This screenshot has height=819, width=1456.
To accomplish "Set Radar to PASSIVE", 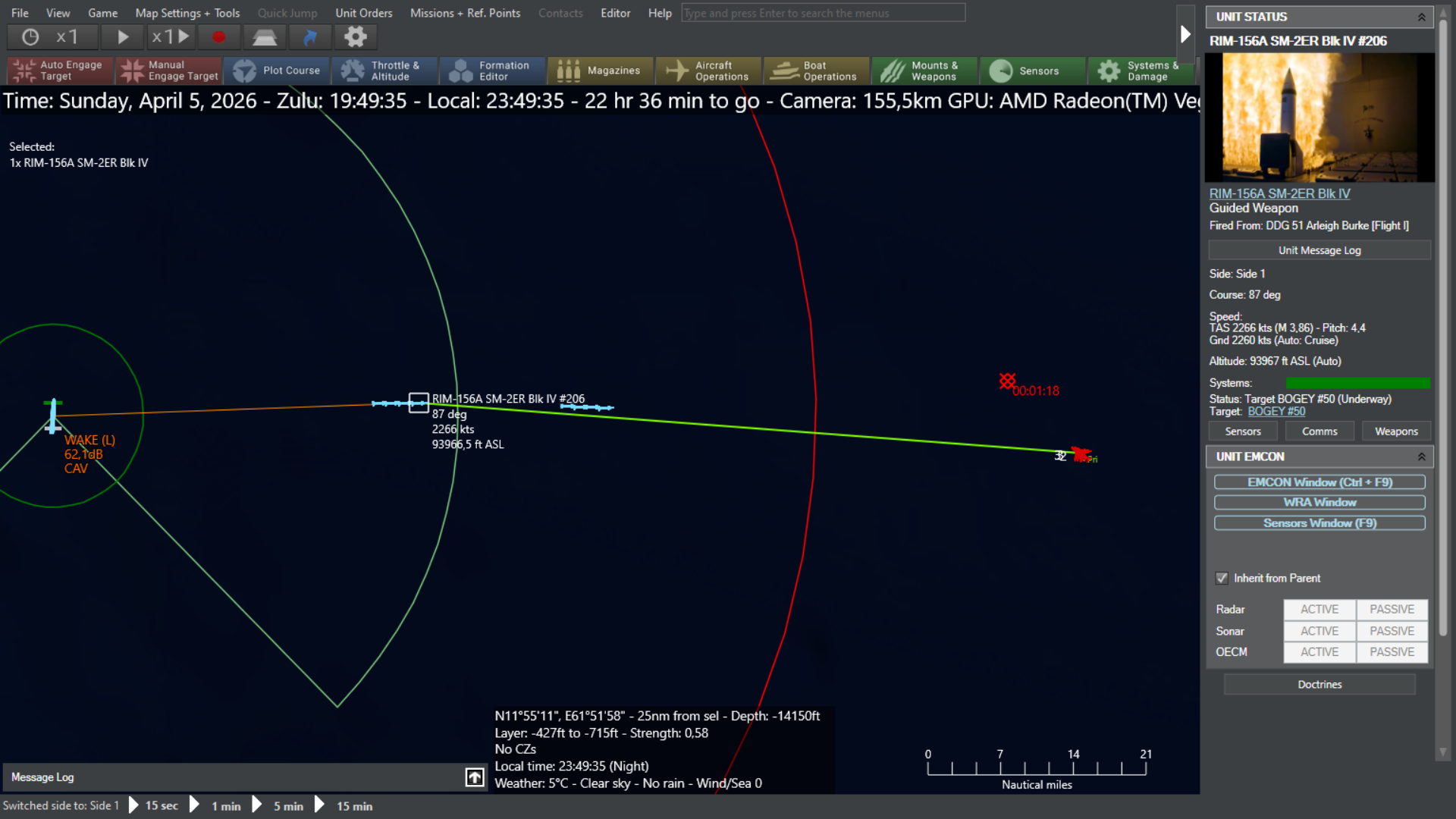I will [x=1392, y=610].
